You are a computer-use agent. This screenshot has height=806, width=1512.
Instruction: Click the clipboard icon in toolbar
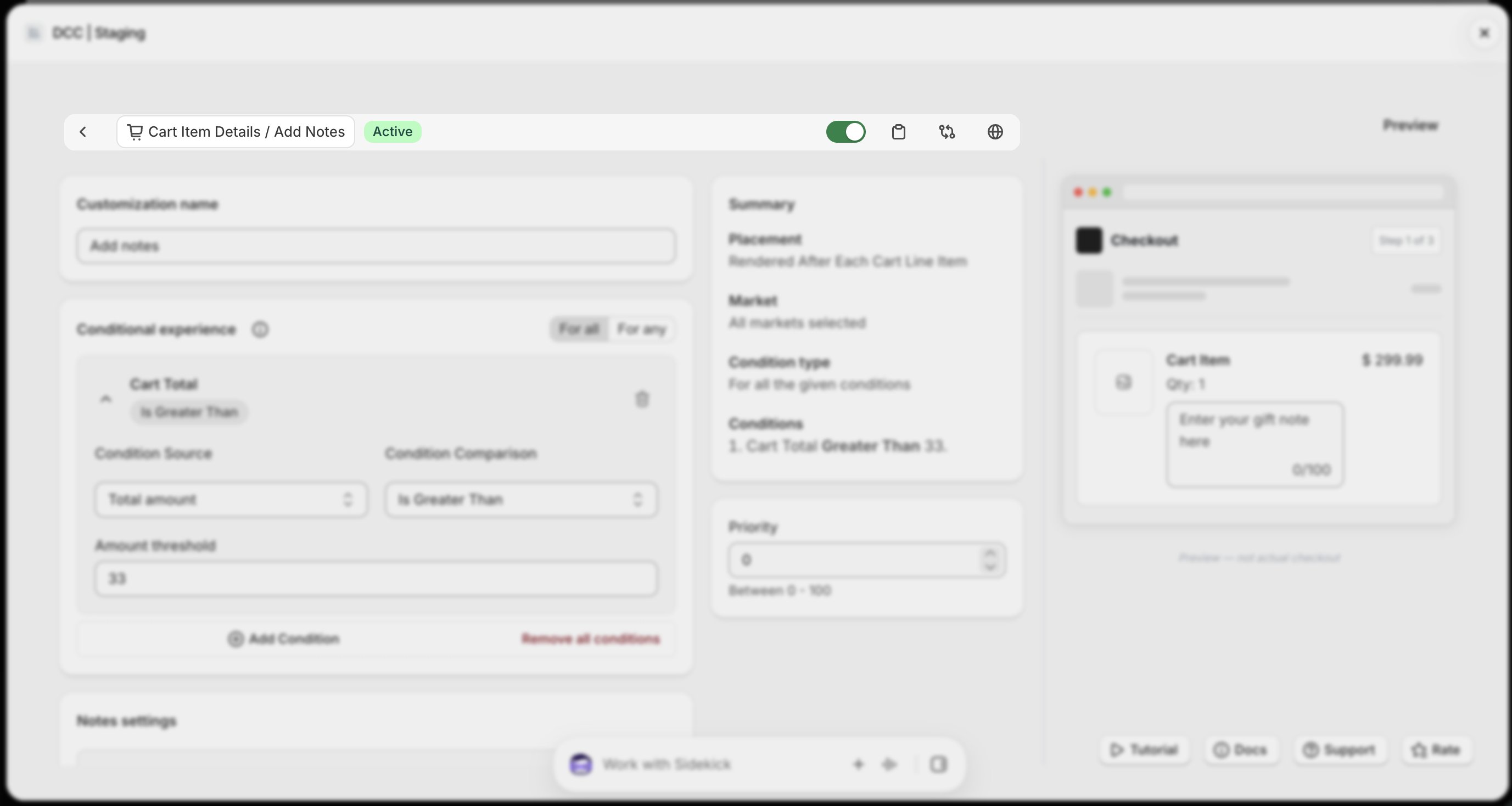(899, 132)
